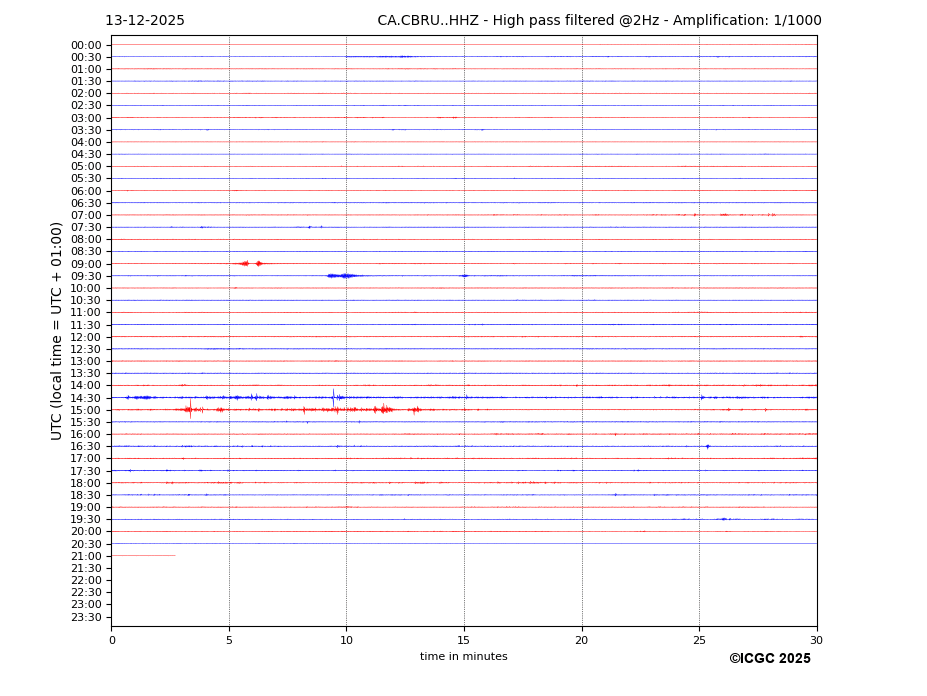Click the 13-12-2025 date label
This screenshot has width=927, height=696.
[x=145, y=21]
